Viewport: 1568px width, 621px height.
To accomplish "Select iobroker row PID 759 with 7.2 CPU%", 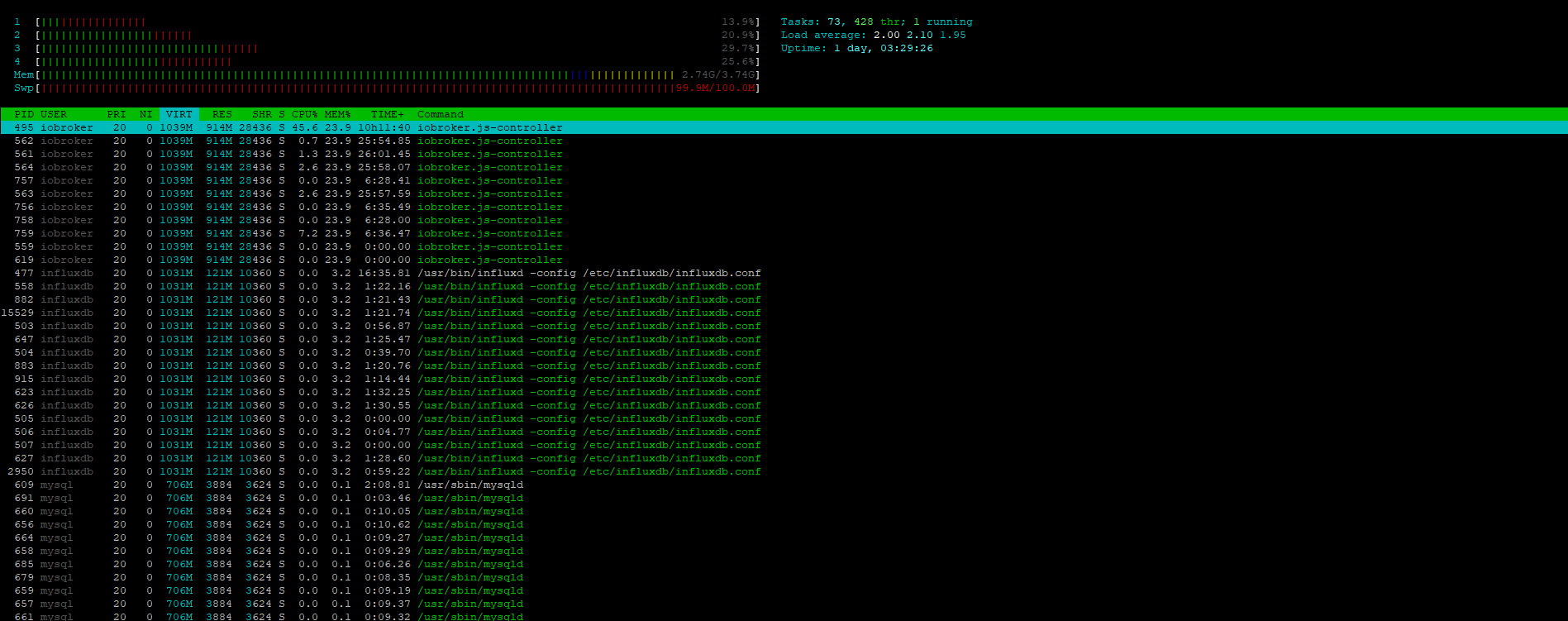I will [784, 233].
